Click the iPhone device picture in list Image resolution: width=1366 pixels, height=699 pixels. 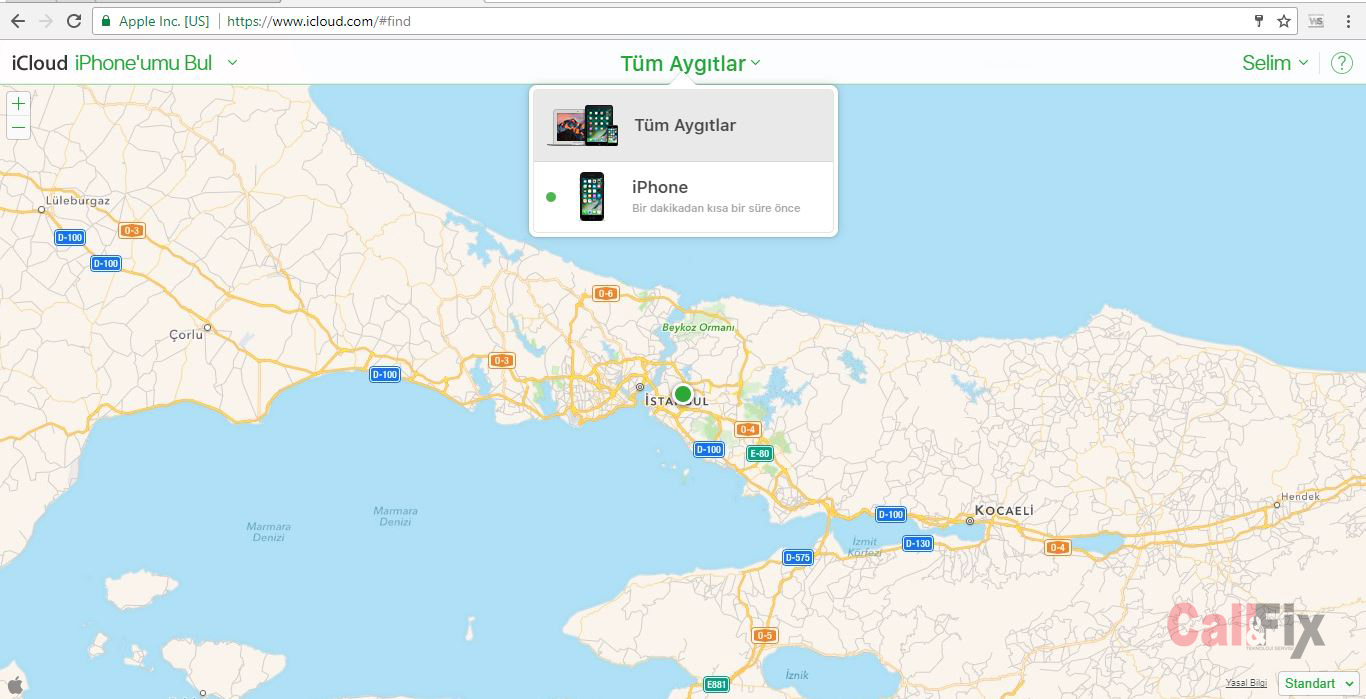click(x=592, y=196)
